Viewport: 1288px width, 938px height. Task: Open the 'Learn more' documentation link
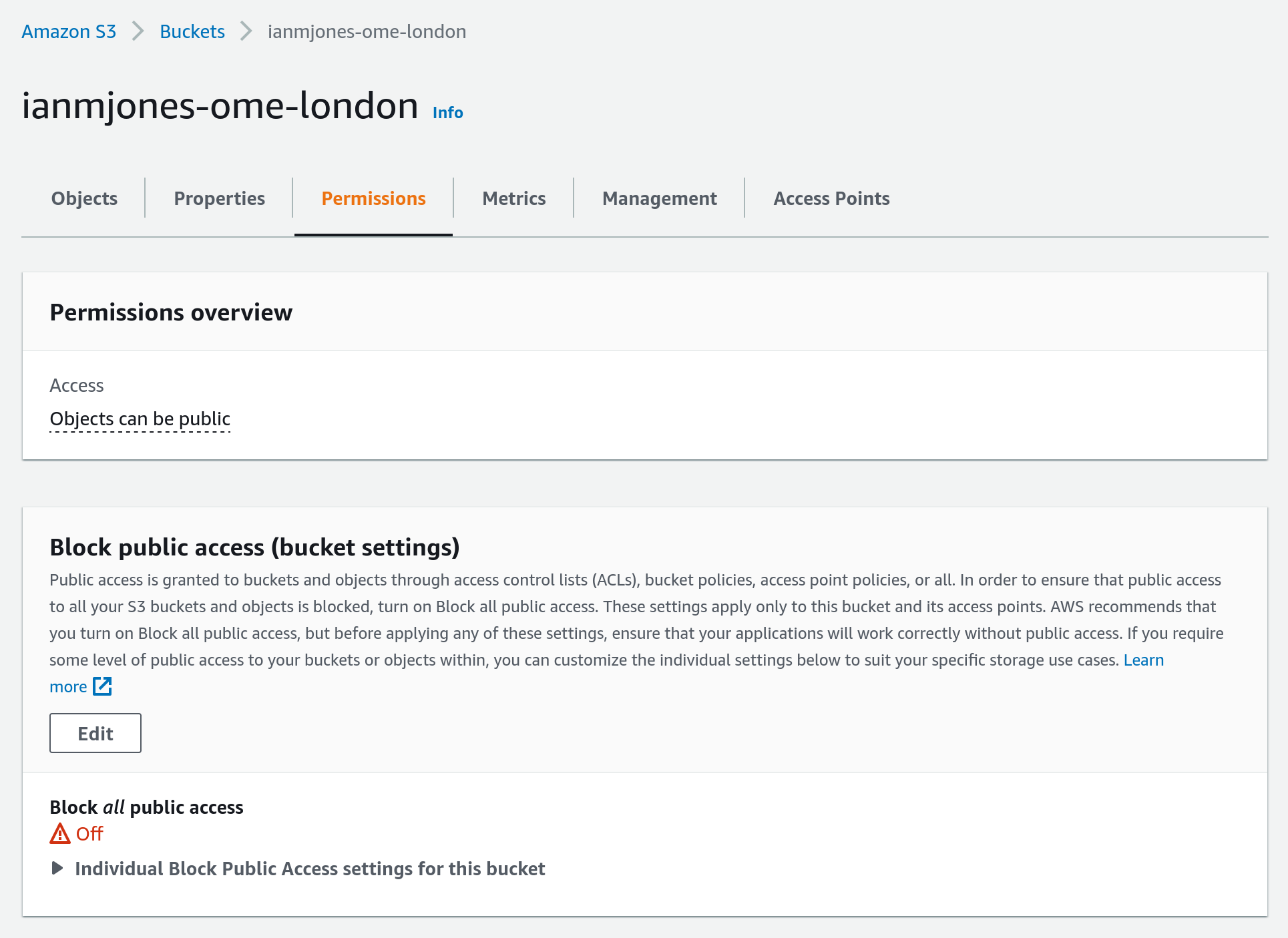pos(1143,660)
